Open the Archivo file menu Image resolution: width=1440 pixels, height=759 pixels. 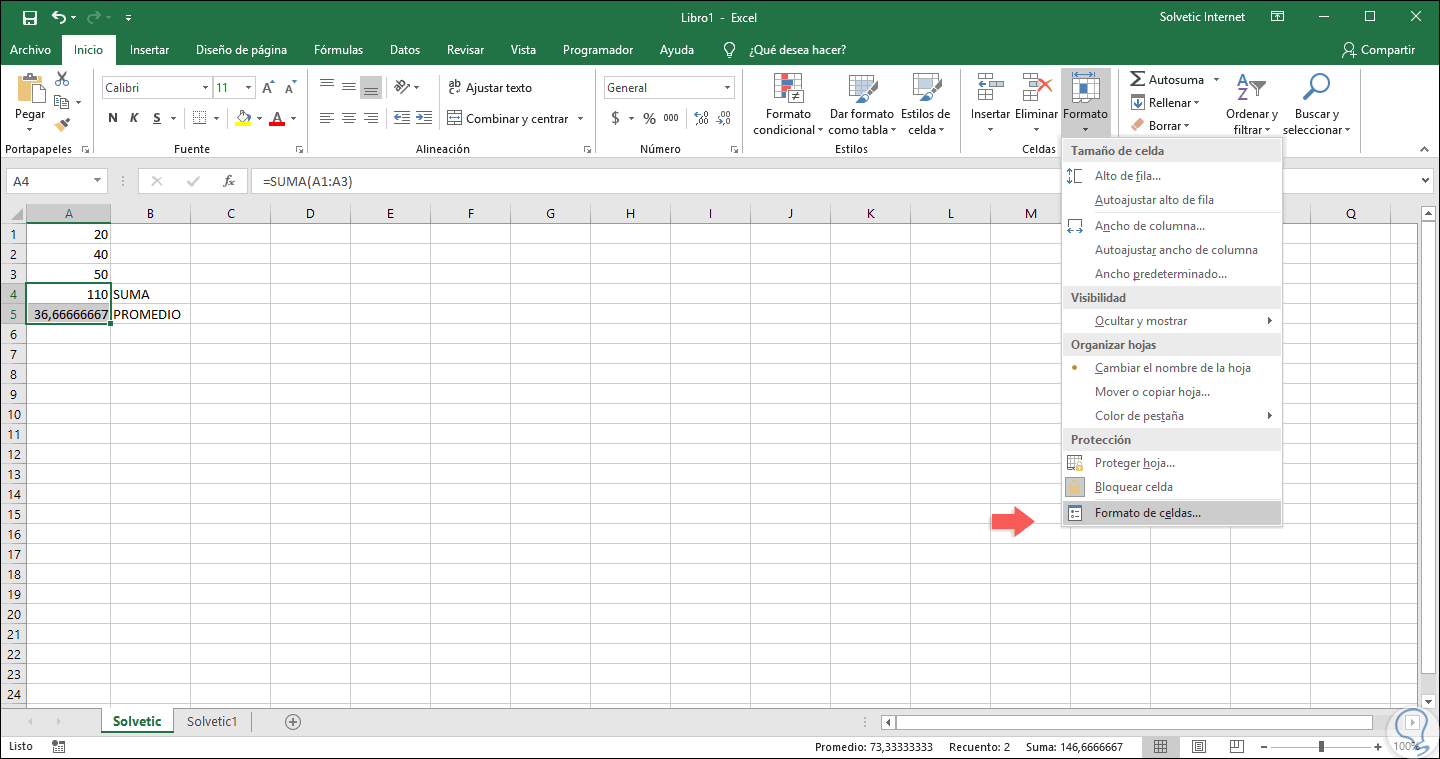[x=30, y=50]
